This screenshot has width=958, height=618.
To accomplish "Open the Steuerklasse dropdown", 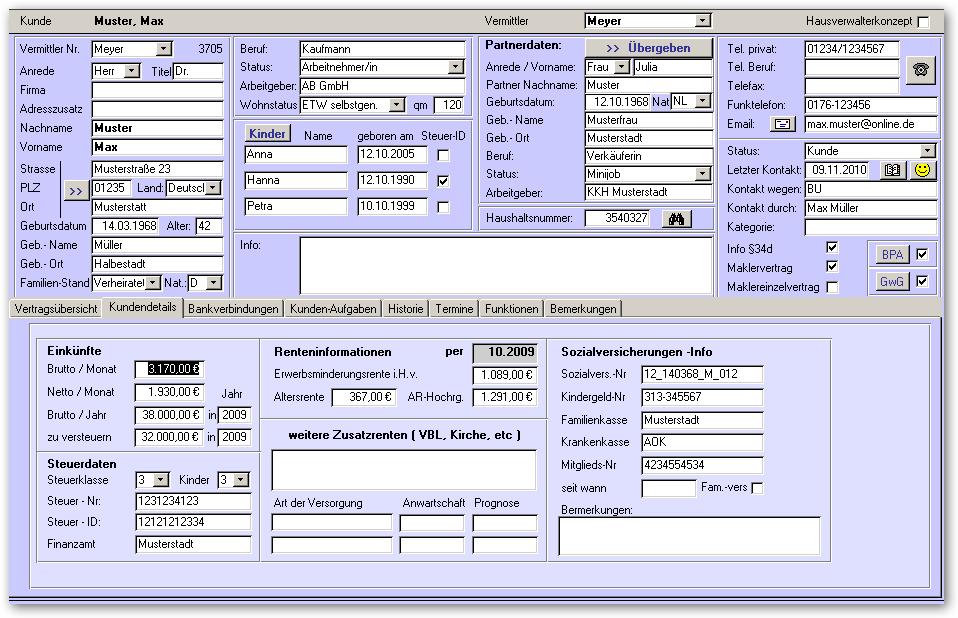I will (x=162, y=480).
